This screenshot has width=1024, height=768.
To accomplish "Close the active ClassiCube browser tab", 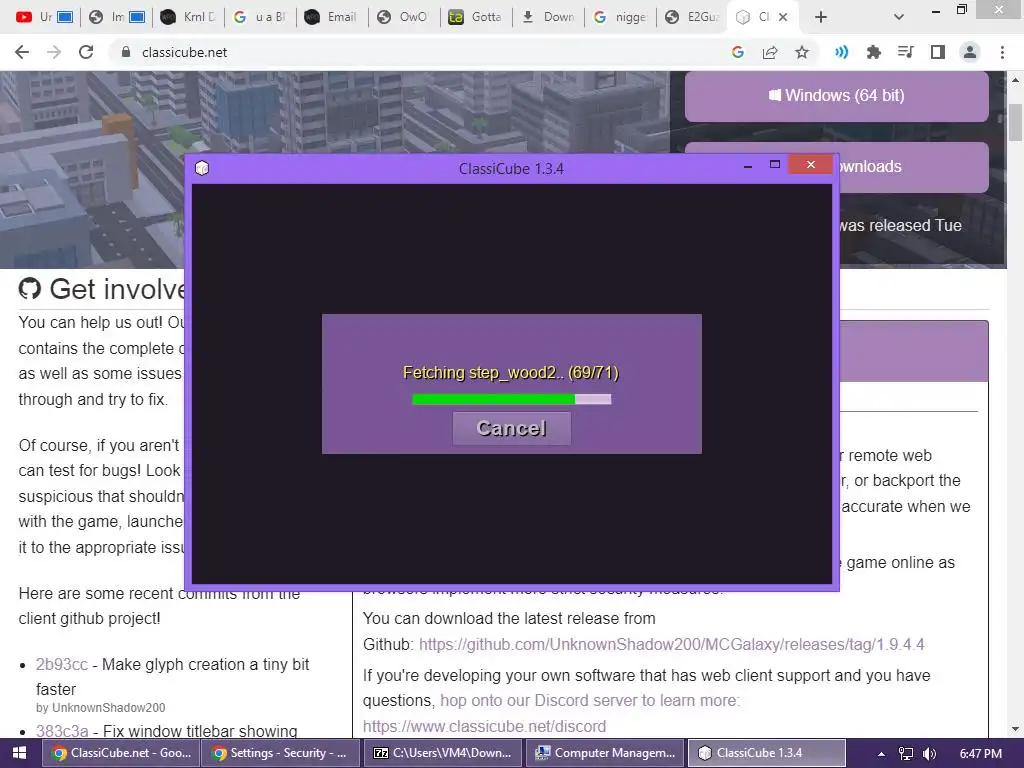I will 783,17.
